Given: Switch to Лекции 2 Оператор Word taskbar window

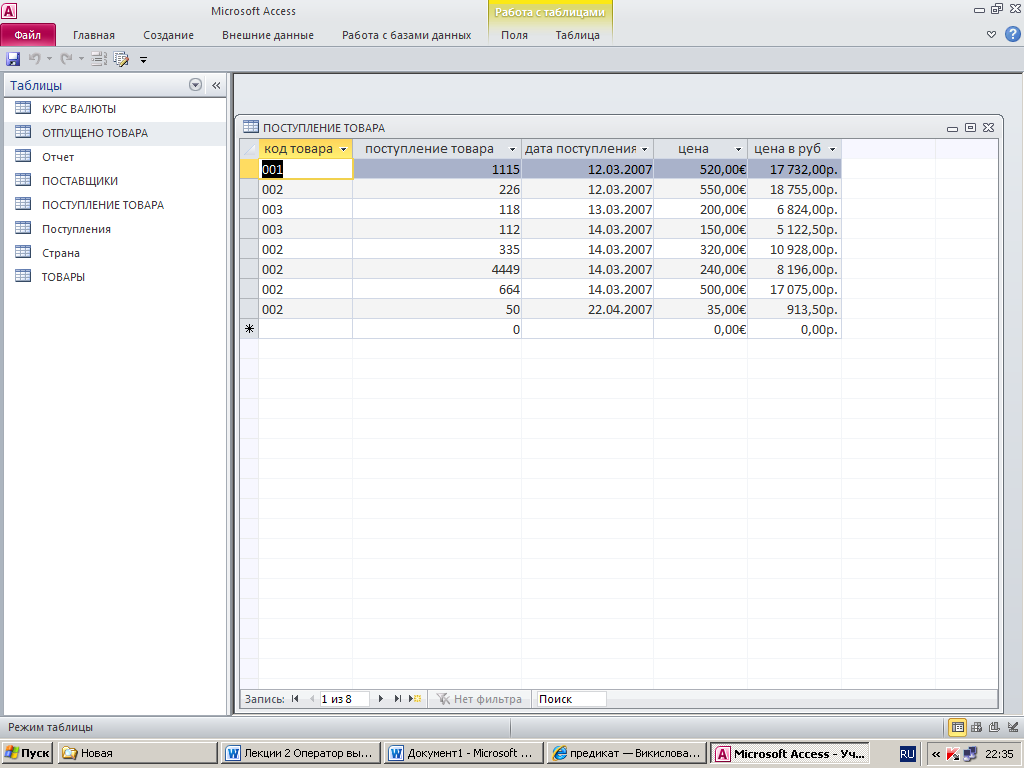Looking at the screenshot, I should pos(300,753).
